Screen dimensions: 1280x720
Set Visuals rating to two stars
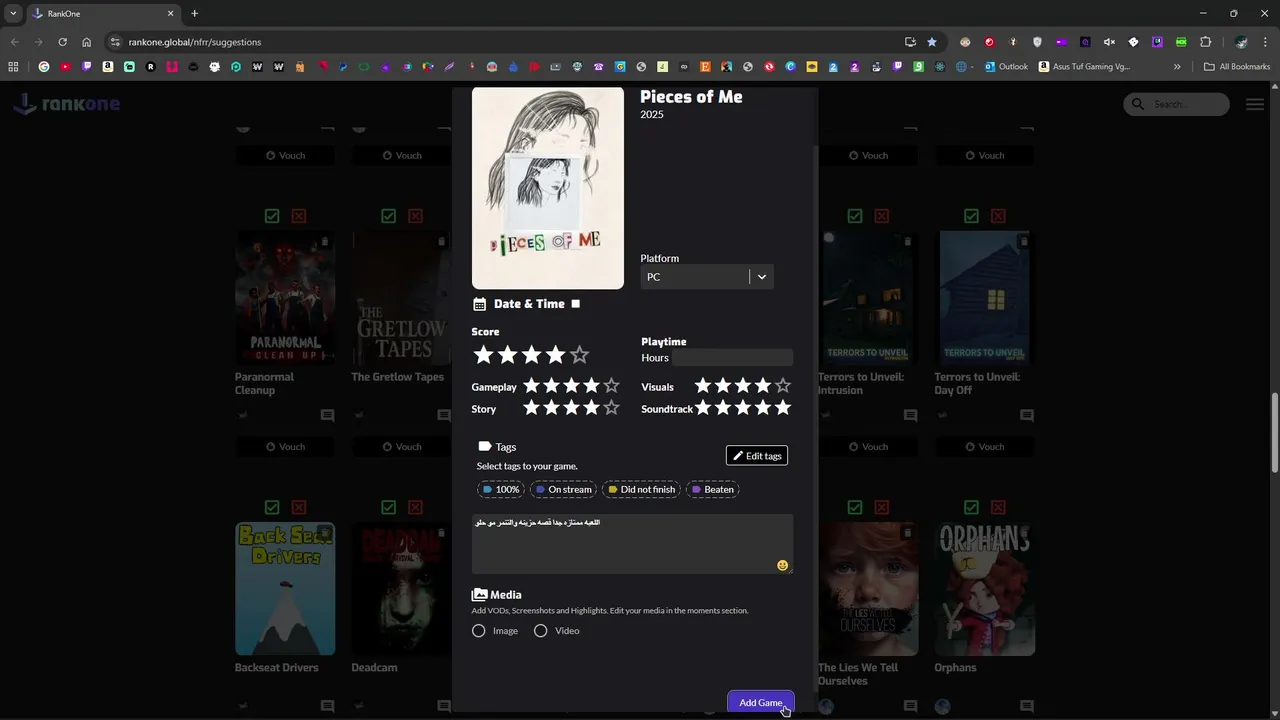(x=723, y=386)
